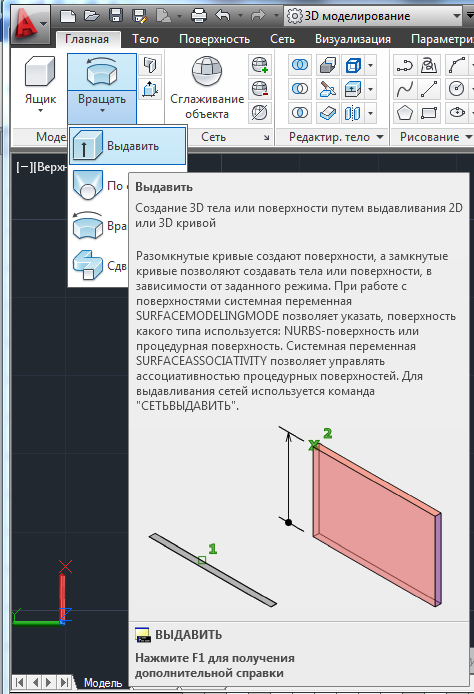Click the Press/Pull icon beside Вращать
The height and width of the screenshot is (694, 474).
[x=150, y=89]
